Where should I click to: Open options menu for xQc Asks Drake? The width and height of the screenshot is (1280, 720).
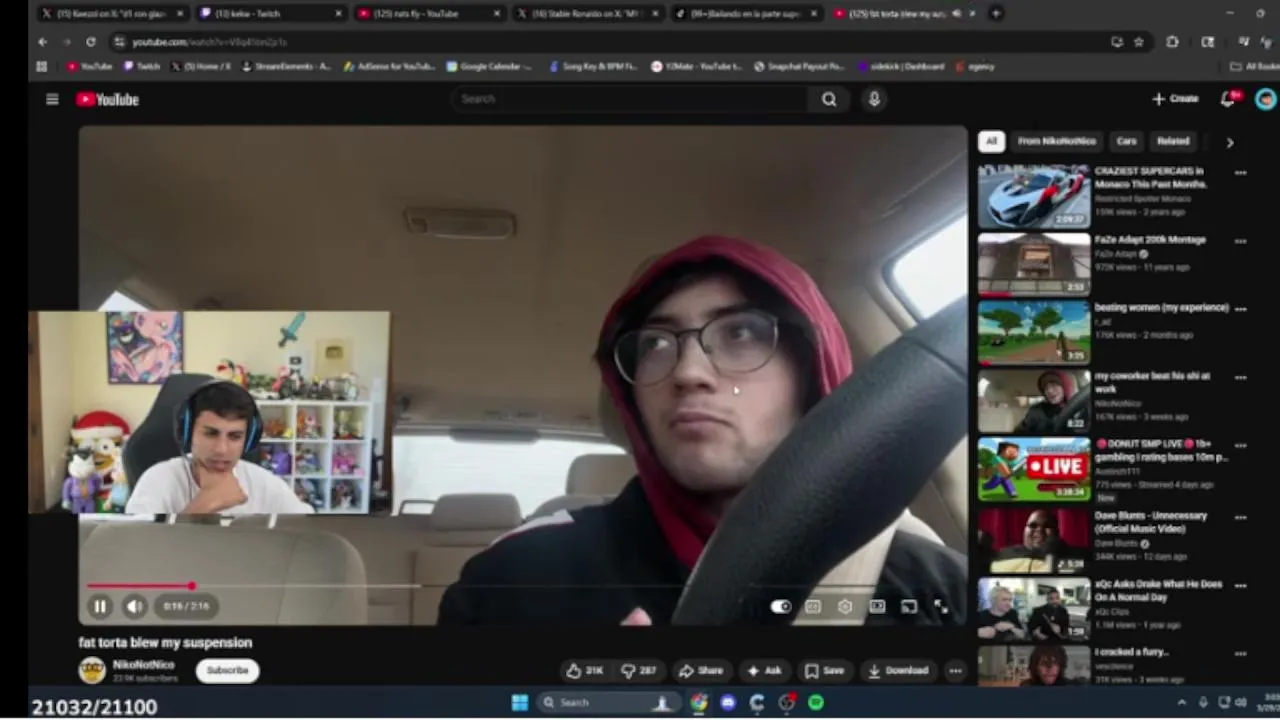pos(1241,586)
